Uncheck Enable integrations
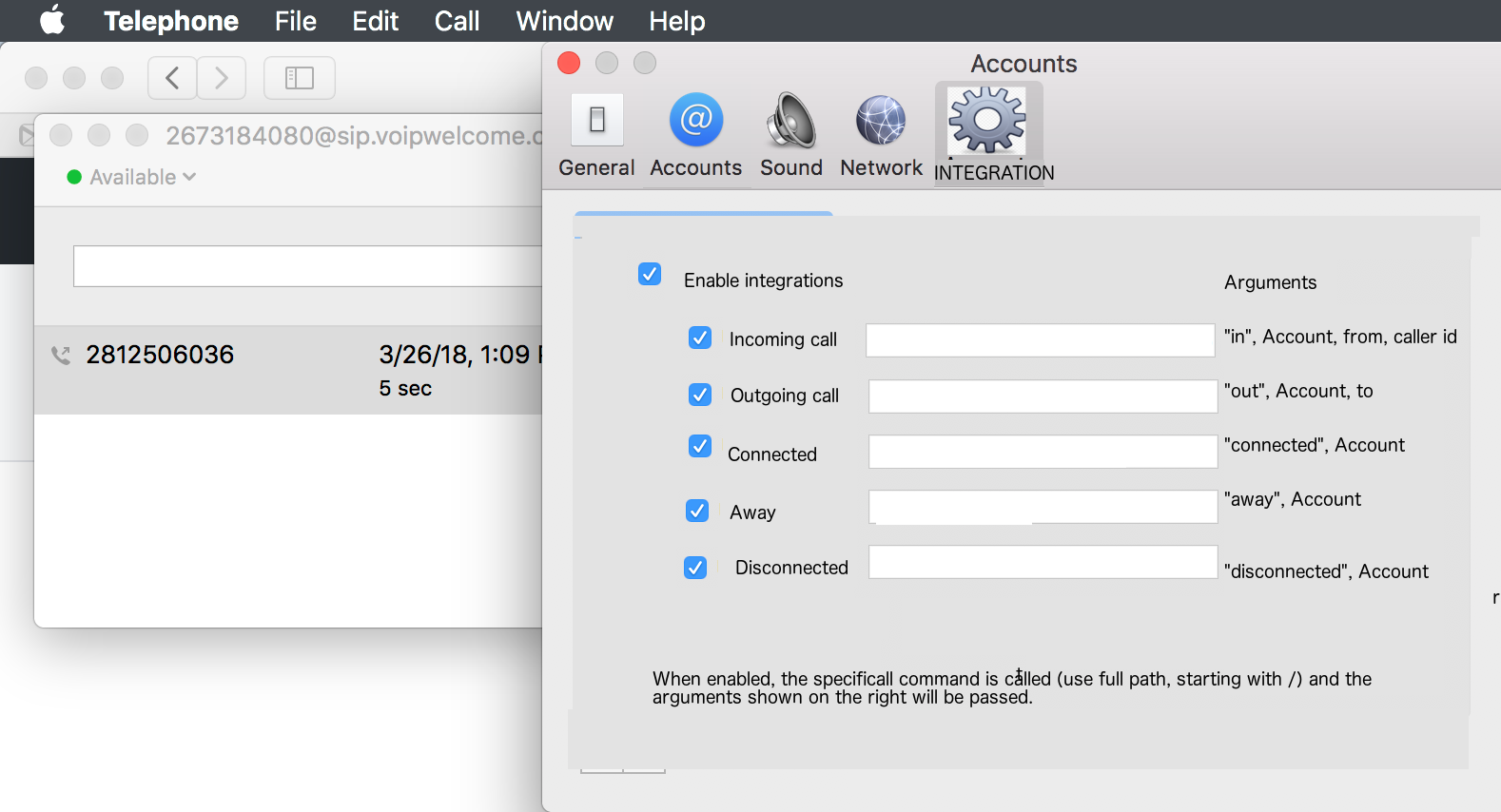 [x=650, y=274]
